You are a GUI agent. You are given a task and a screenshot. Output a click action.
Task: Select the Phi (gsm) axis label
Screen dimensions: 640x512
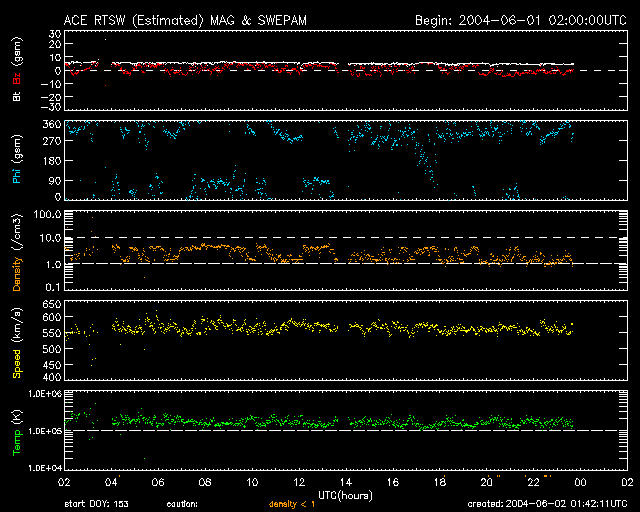coord(16,161)
